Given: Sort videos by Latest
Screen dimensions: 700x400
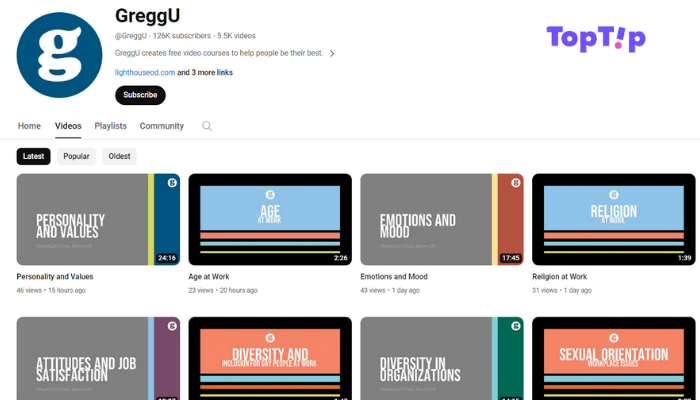Looking at the screenshot, I should pyautogui.click(x=33, y=156).
